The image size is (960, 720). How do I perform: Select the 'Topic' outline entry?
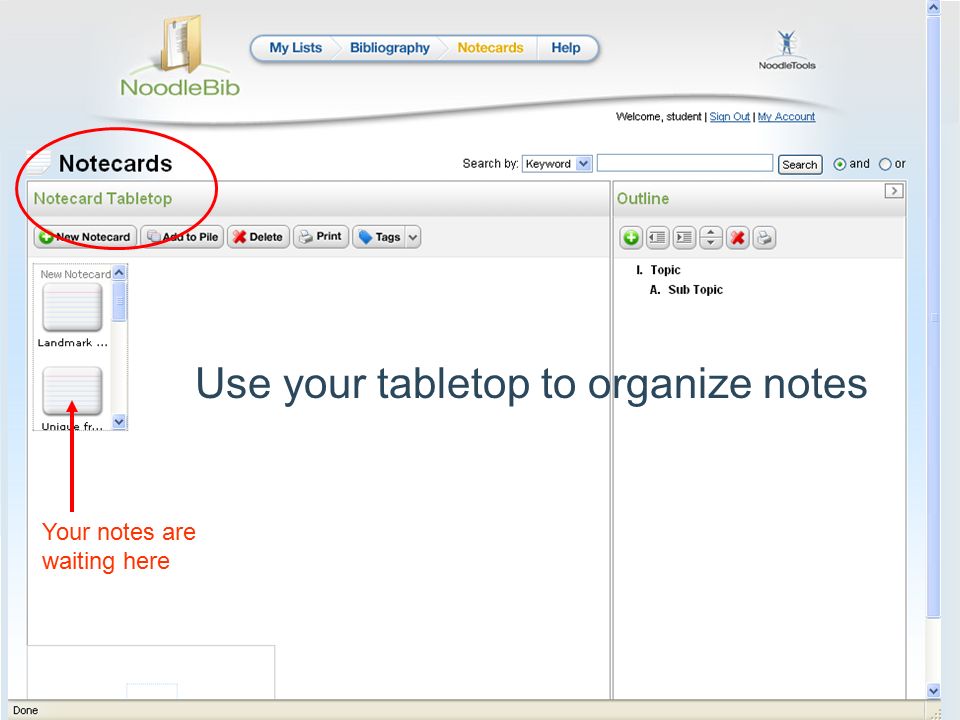click(x=665, y=270)
